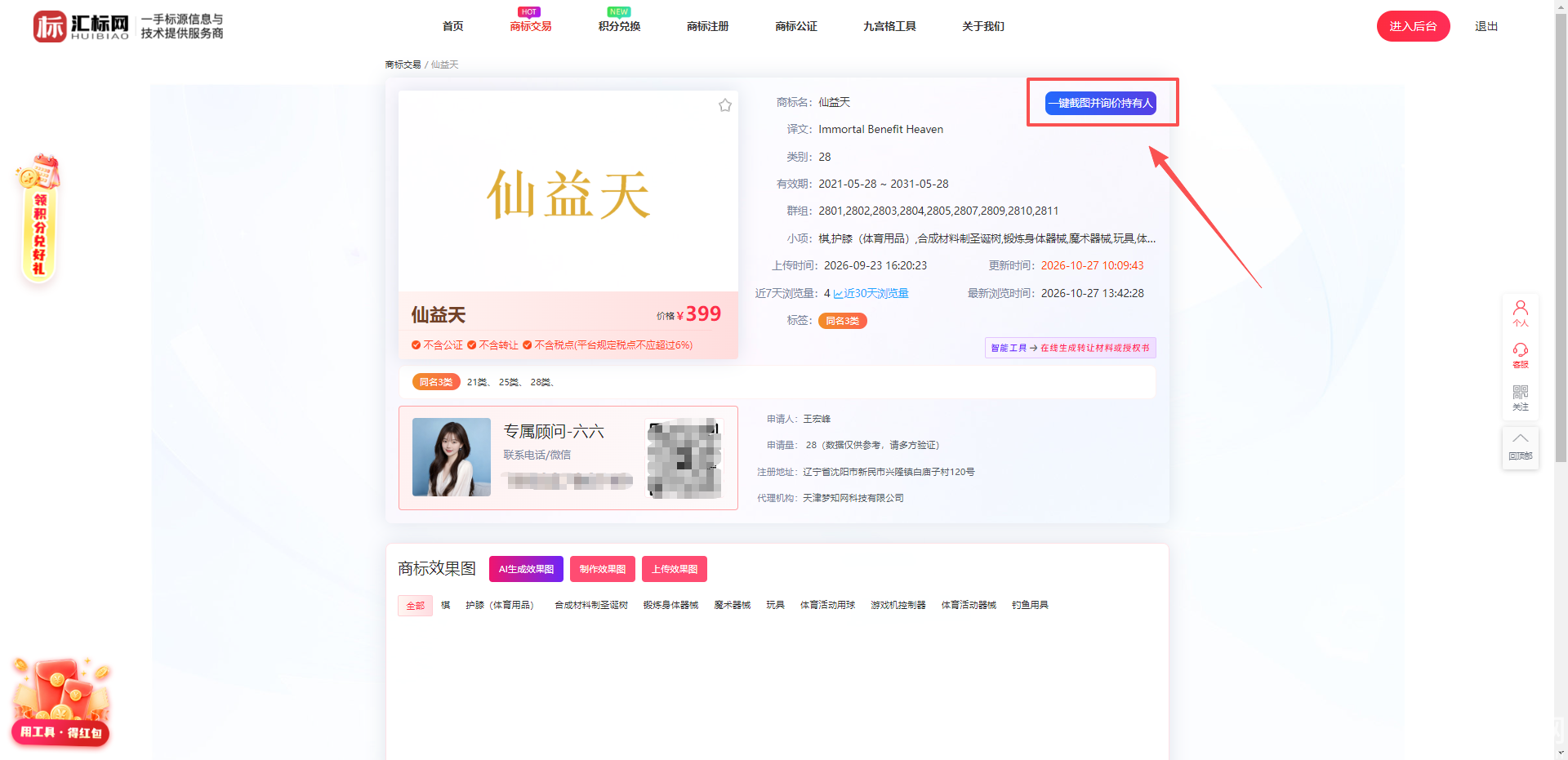
Task: Select 体育活动用球 filter tab
Action: tap(827, 605)
